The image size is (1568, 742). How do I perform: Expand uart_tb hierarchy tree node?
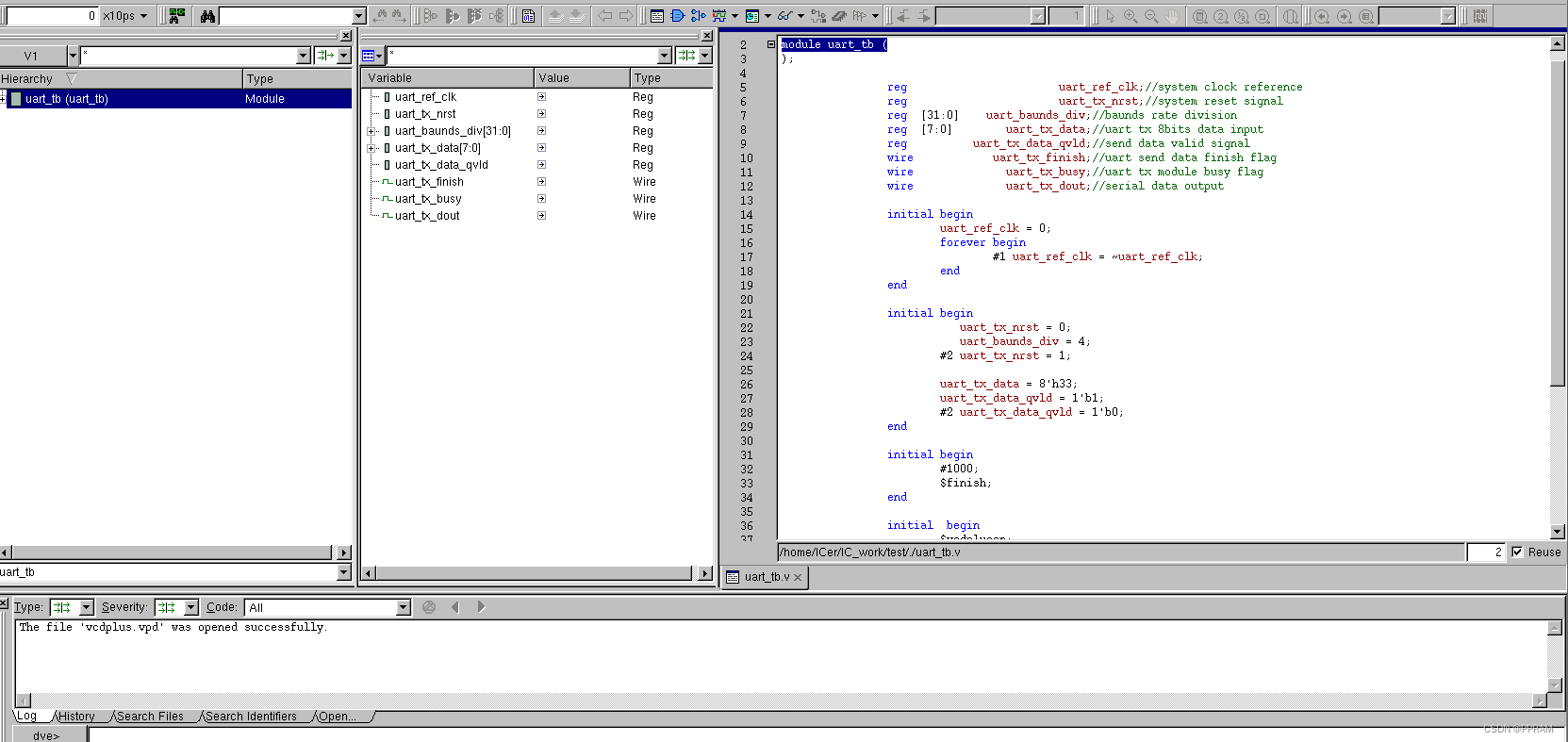[3, 98]
